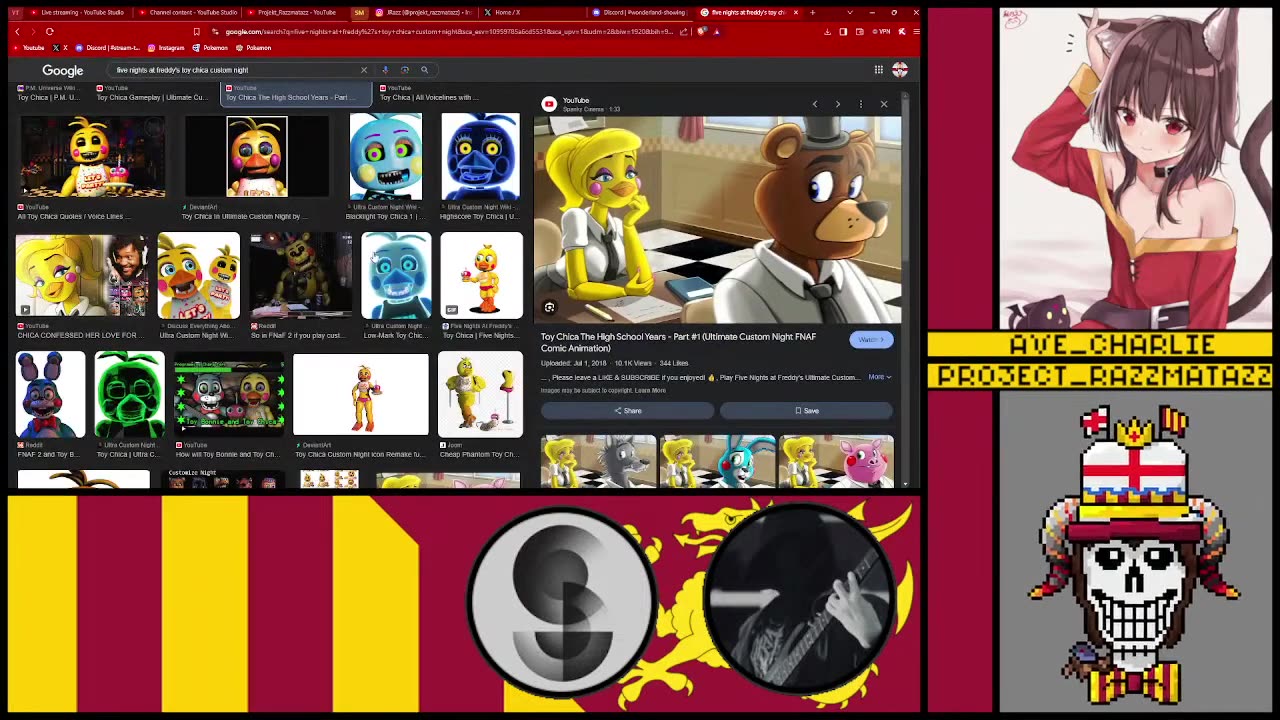This screenshot has width=1280, height=720.
Task: Click the Google logo
Action: point(62,70)
